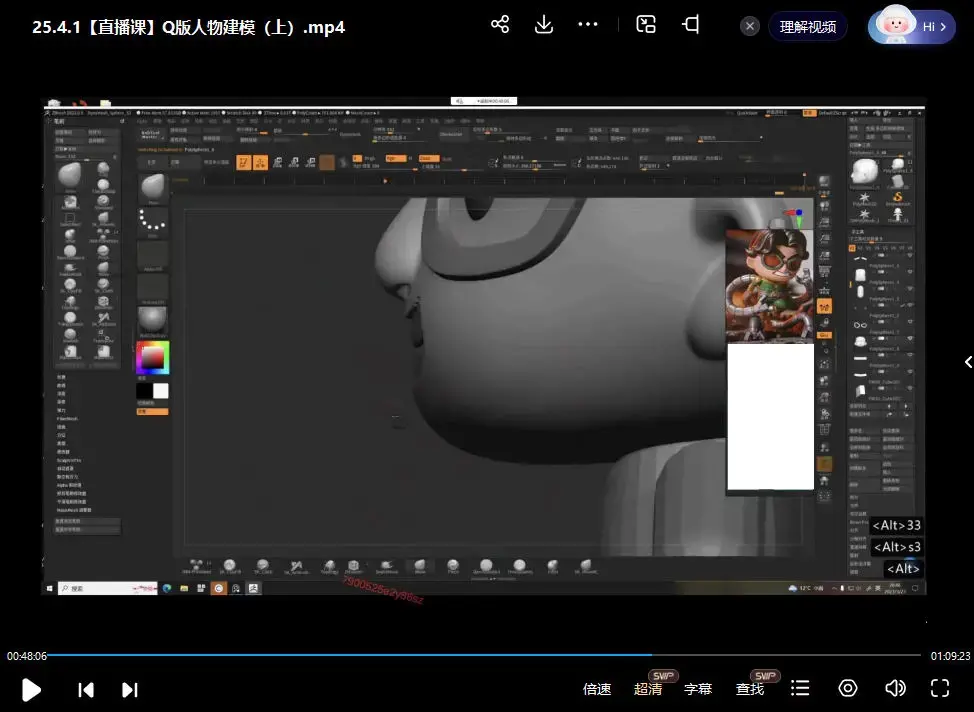The image size is (974, 712).
Task: Open the 超清 video quality selector
Action: 648,689
